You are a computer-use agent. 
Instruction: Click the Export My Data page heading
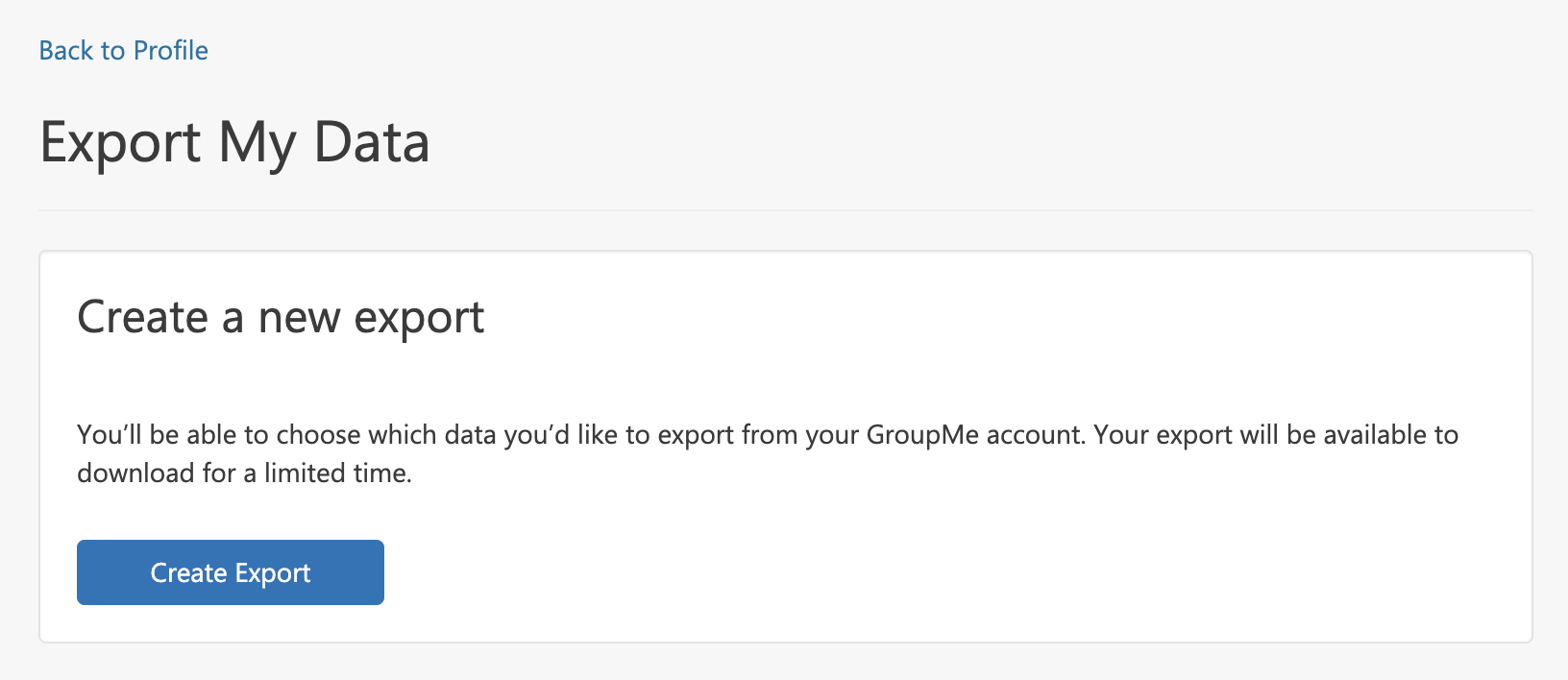coord(234,143)
